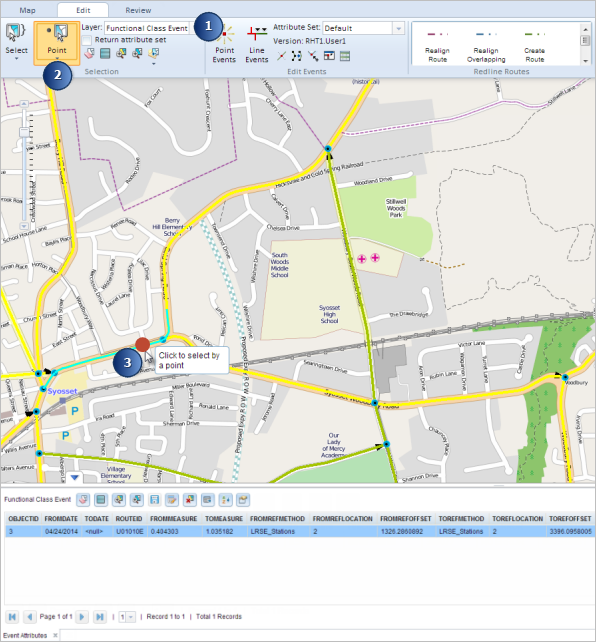Go to last page of records
Viewport: 596px width, 642px height.
(x=99, y=617)
